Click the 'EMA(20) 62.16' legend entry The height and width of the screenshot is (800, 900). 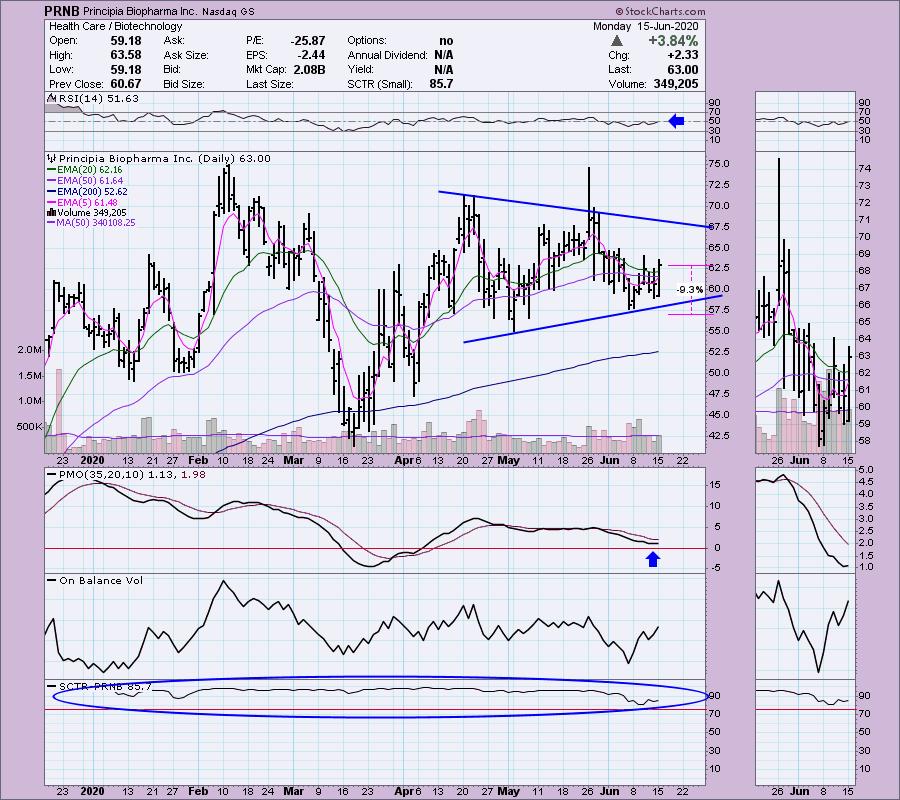point(89,170)
